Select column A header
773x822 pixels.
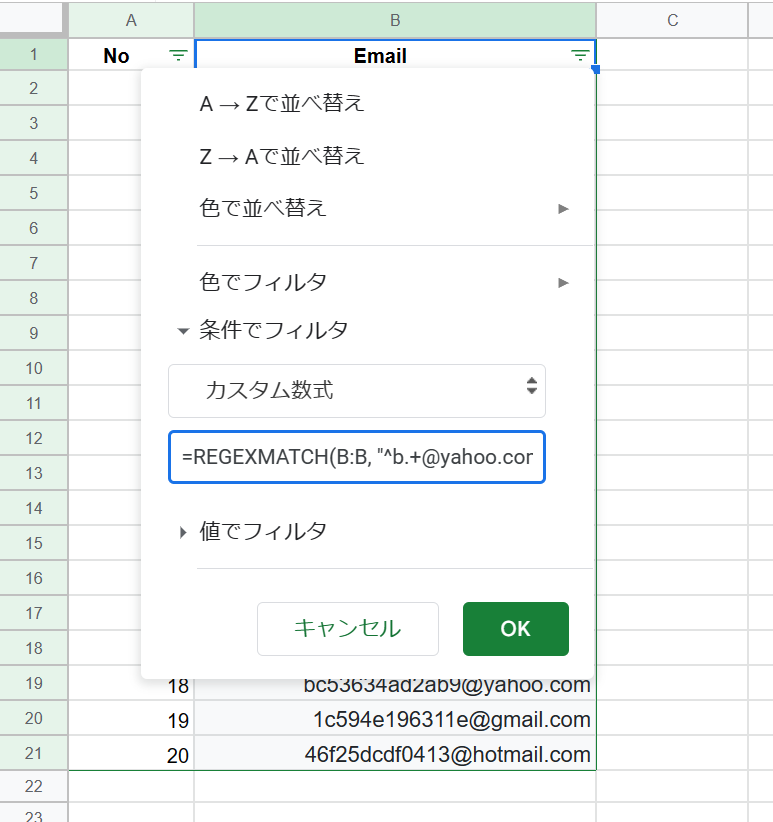coord(131,20)
